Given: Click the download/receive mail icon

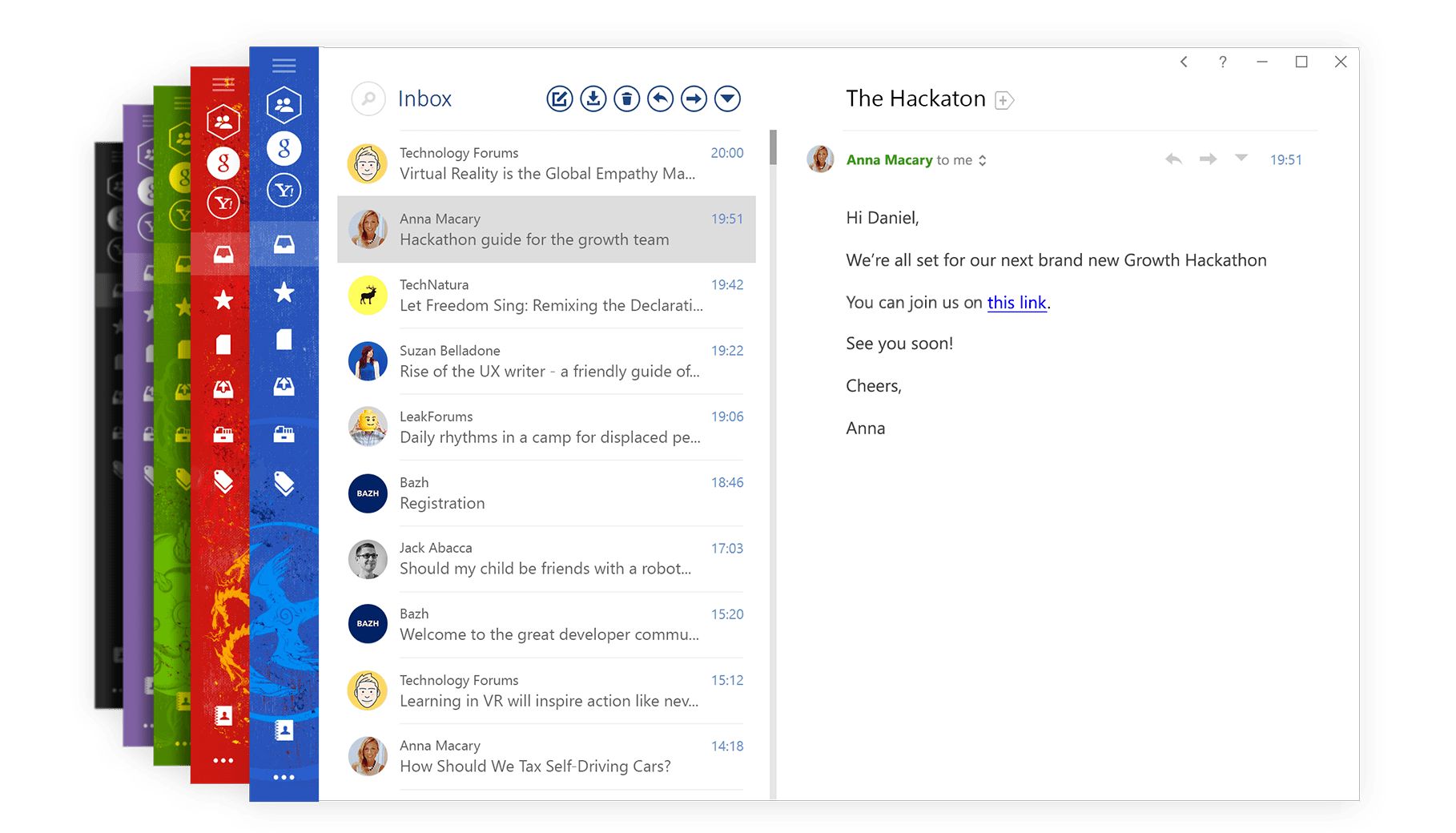Looking at the screenshot, I should click(x=593, y=99).
